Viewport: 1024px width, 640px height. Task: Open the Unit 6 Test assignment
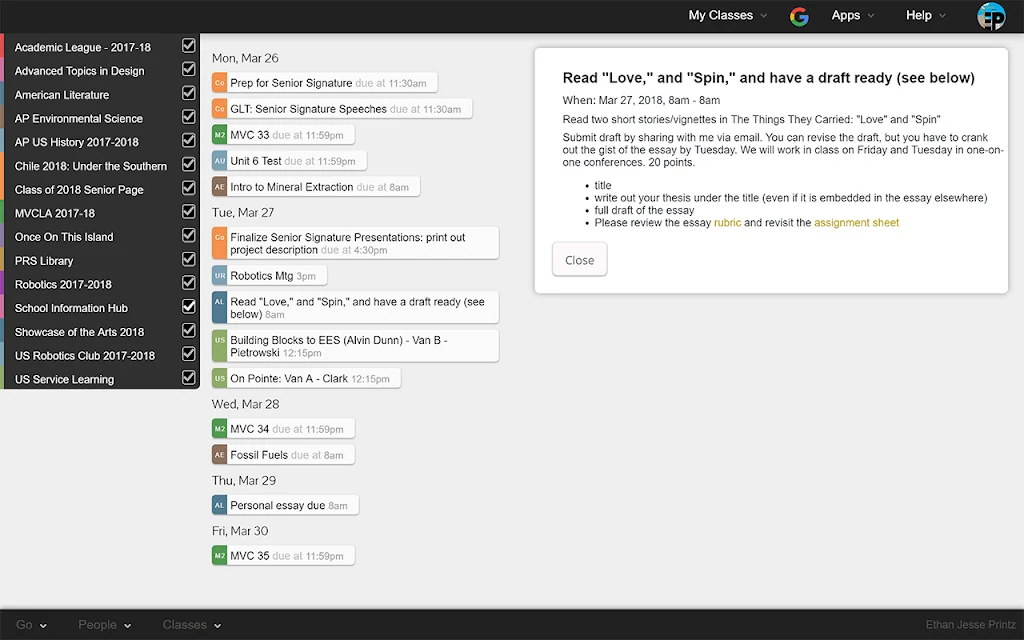pyautogui.click(x=289, y=161)
